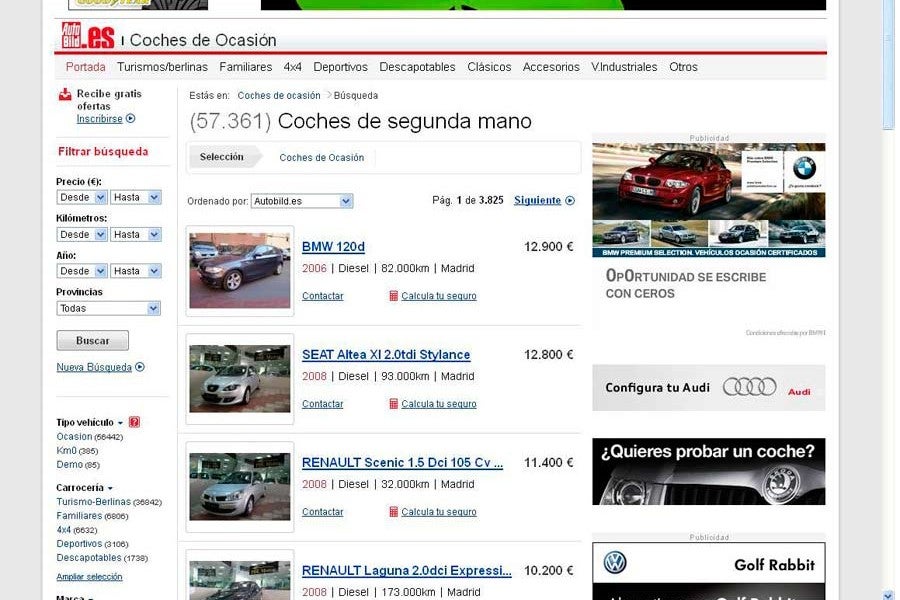900x600 pixels.
Task: Open the Kilómetros Hasta dropdown
Action: [135, 234]
